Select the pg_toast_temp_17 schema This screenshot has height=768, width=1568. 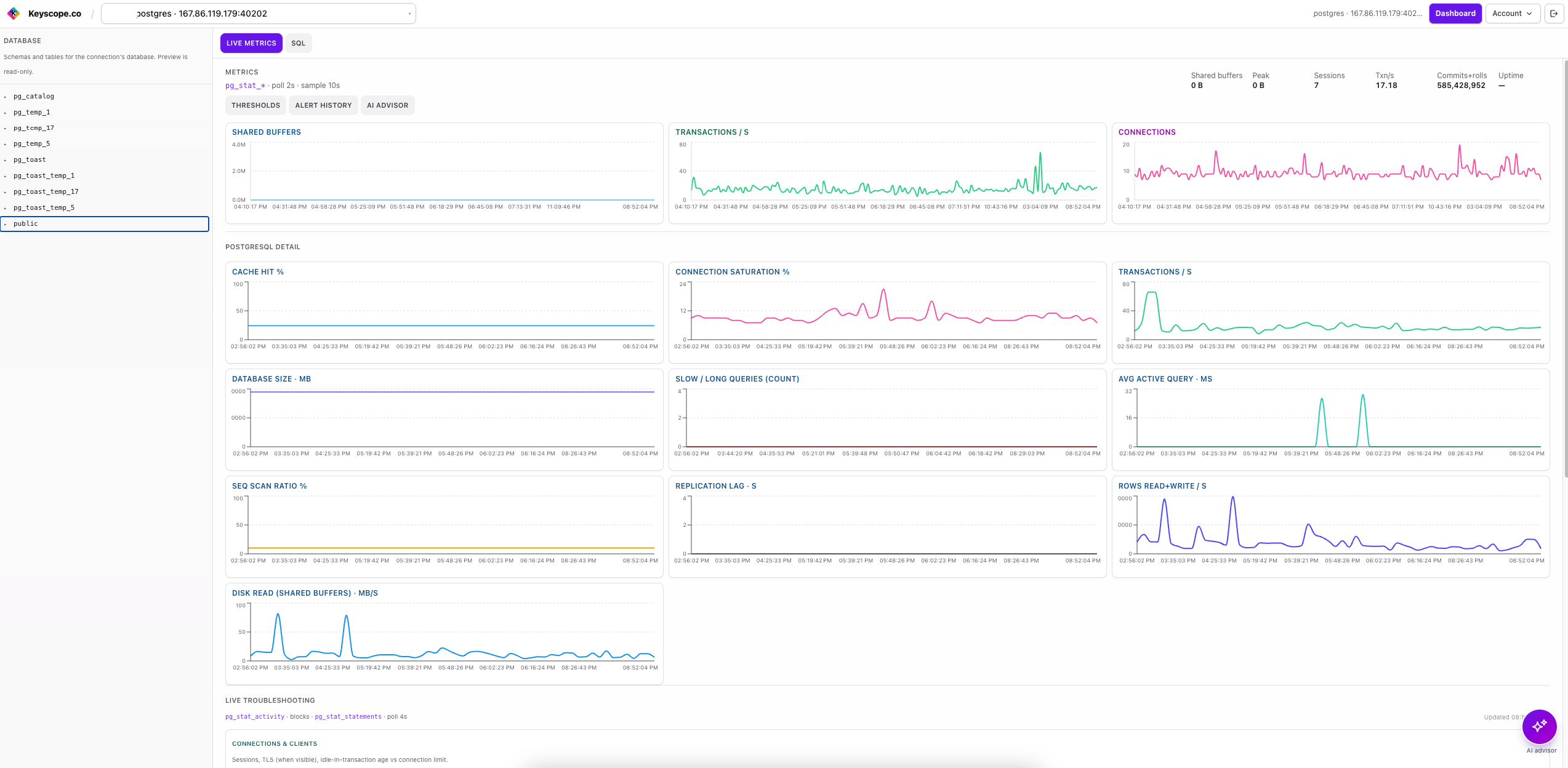pyautogui.click(x=46, y=192)
